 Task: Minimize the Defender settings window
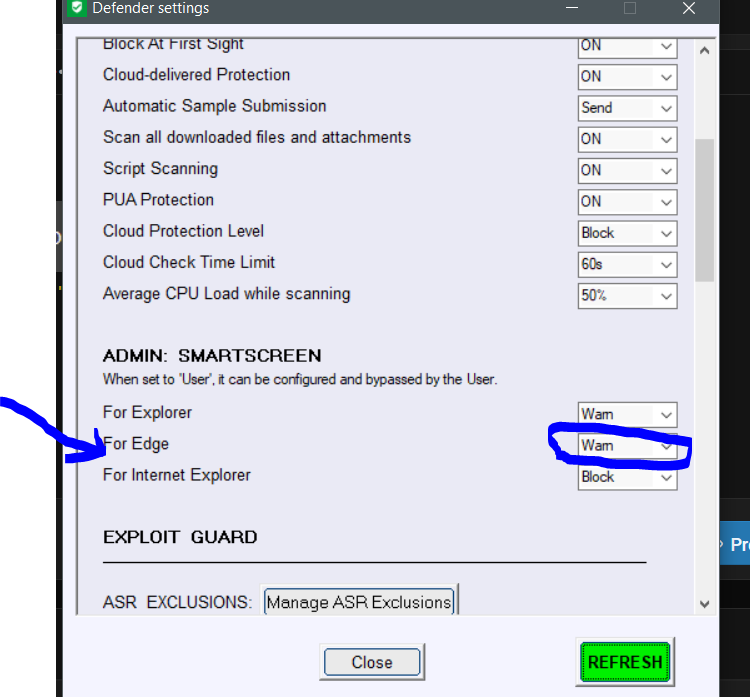pyautogui.click(x=572, y=8)
